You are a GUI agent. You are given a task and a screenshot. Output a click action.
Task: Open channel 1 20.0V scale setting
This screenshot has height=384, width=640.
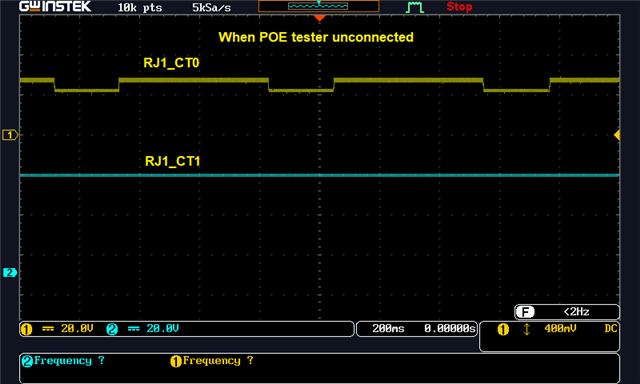(x=77, y=329)
